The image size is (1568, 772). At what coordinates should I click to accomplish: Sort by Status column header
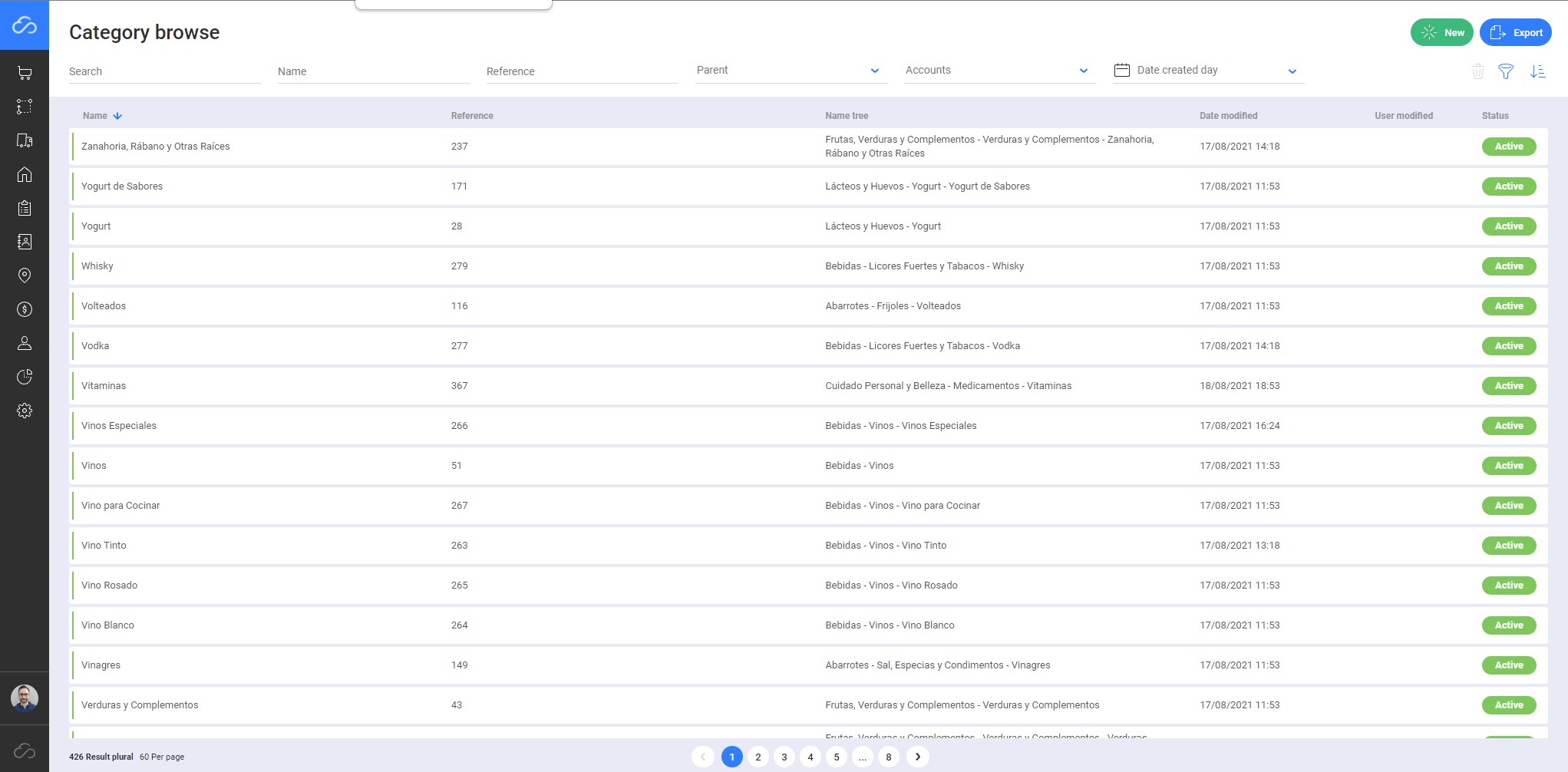[1495, 116]
